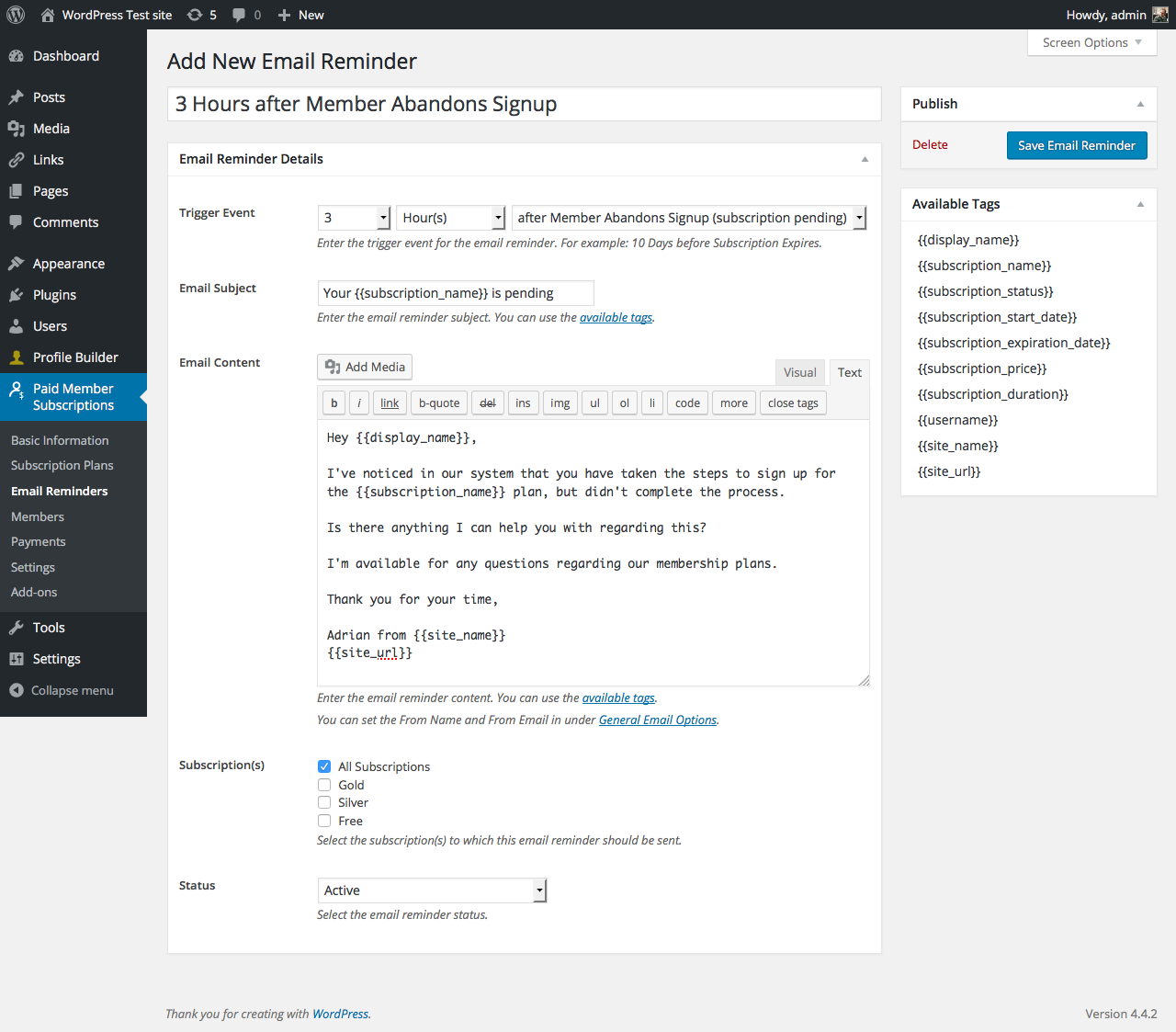
Task: Click the plus New icon in admin bar
Action: click(284, 15)
